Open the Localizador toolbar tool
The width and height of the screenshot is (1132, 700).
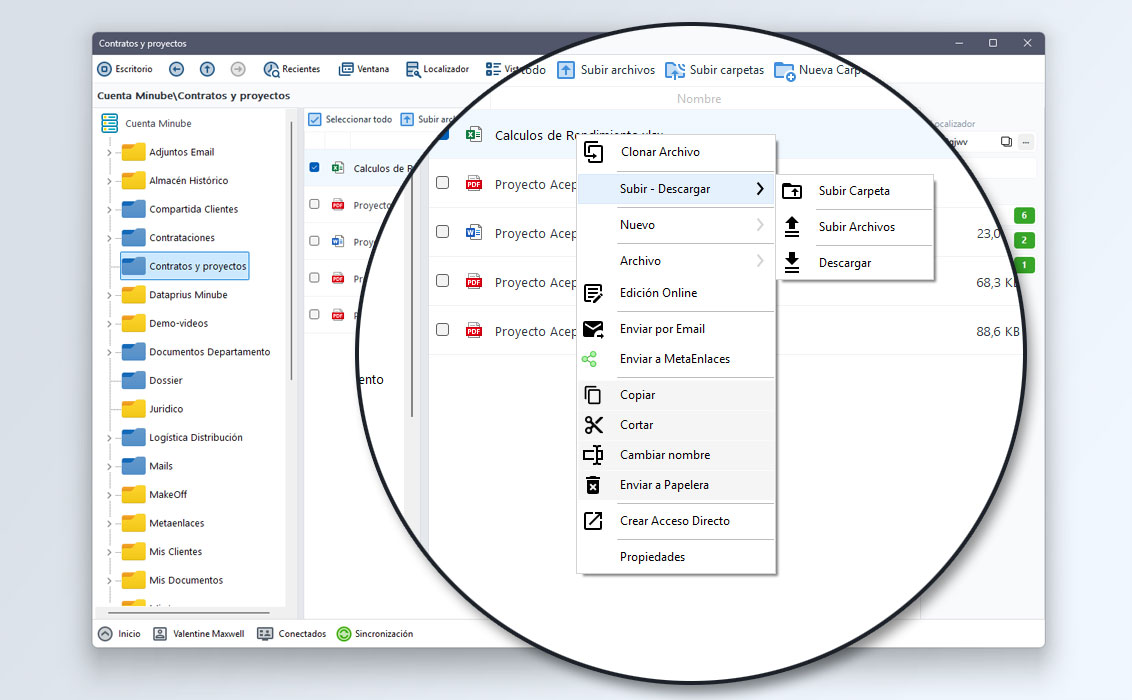437,69
